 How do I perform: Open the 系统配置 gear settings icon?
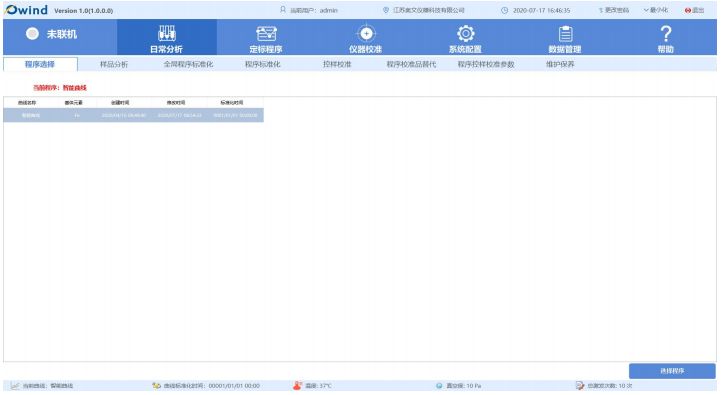click(x=465, y=34)
